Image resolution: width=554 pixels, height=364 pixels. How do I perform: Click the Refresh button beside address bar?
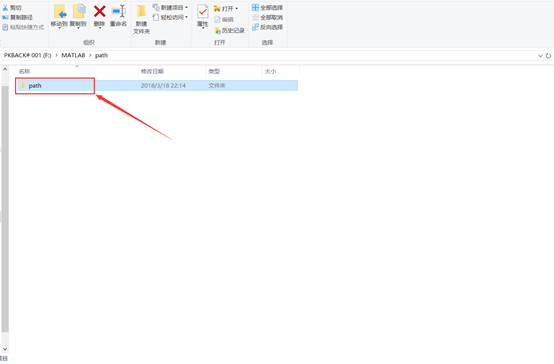548,56
